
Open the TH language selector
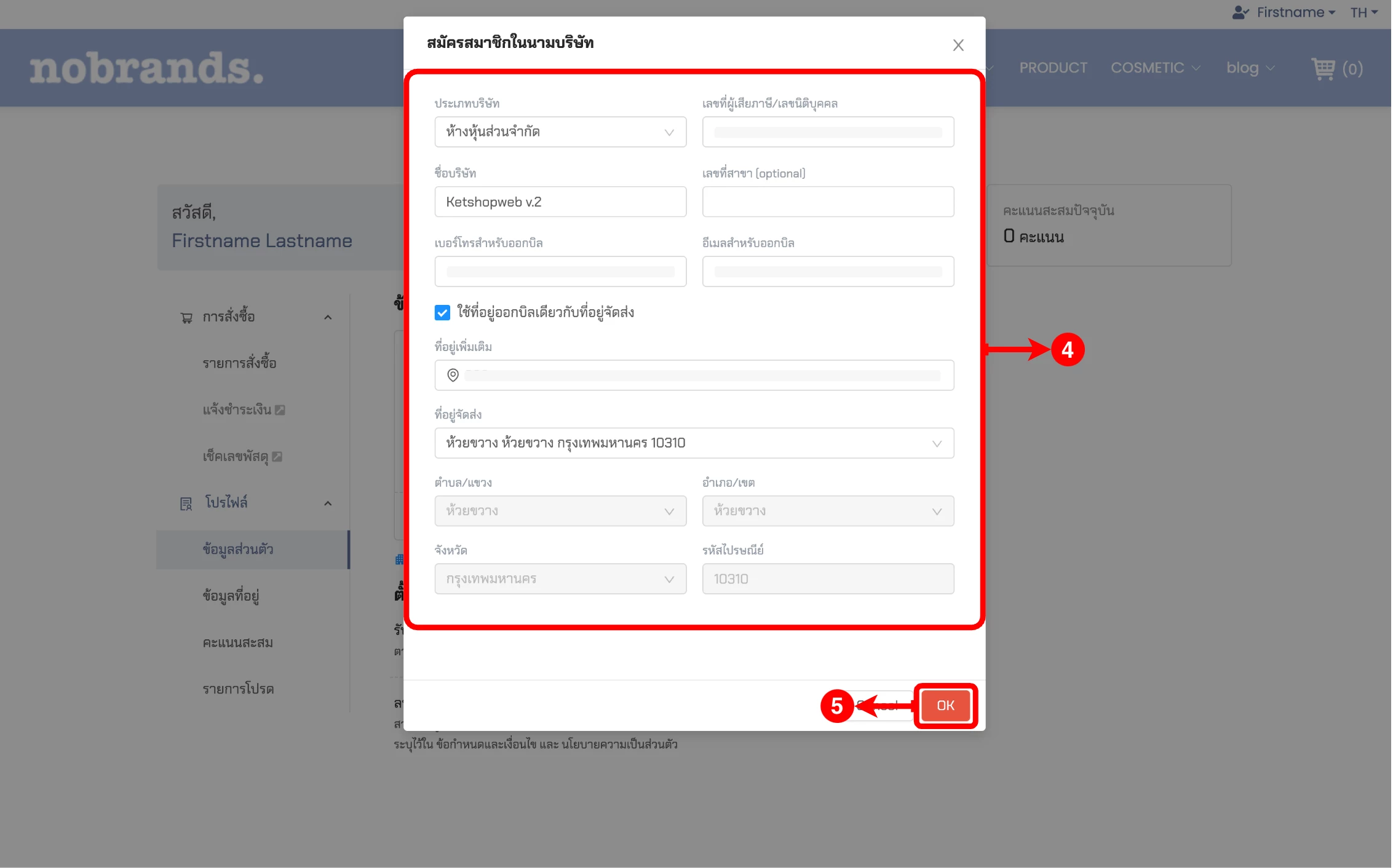[x=1363, y=12]
